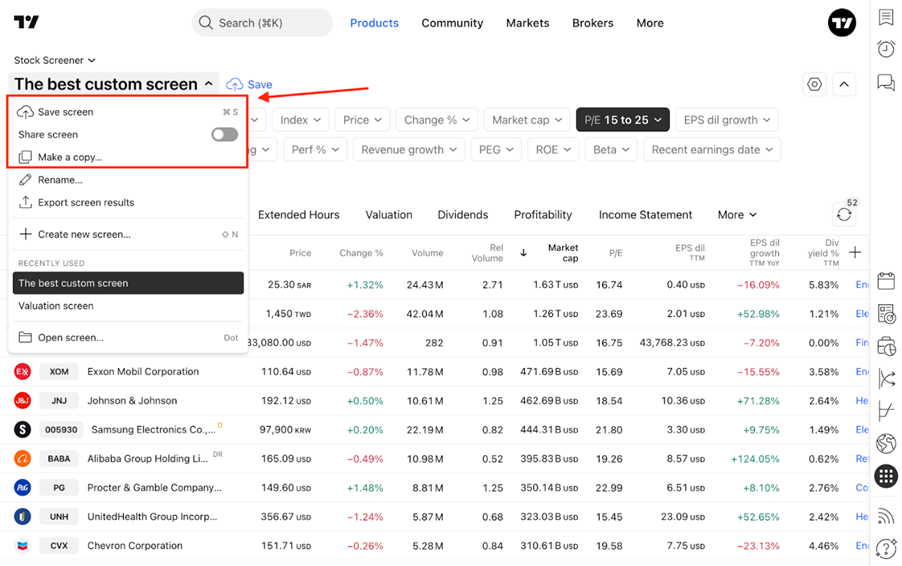The width and height of the screenshot is (902, 566).
Task: Refresh the screener results
Action: point(844,215)
